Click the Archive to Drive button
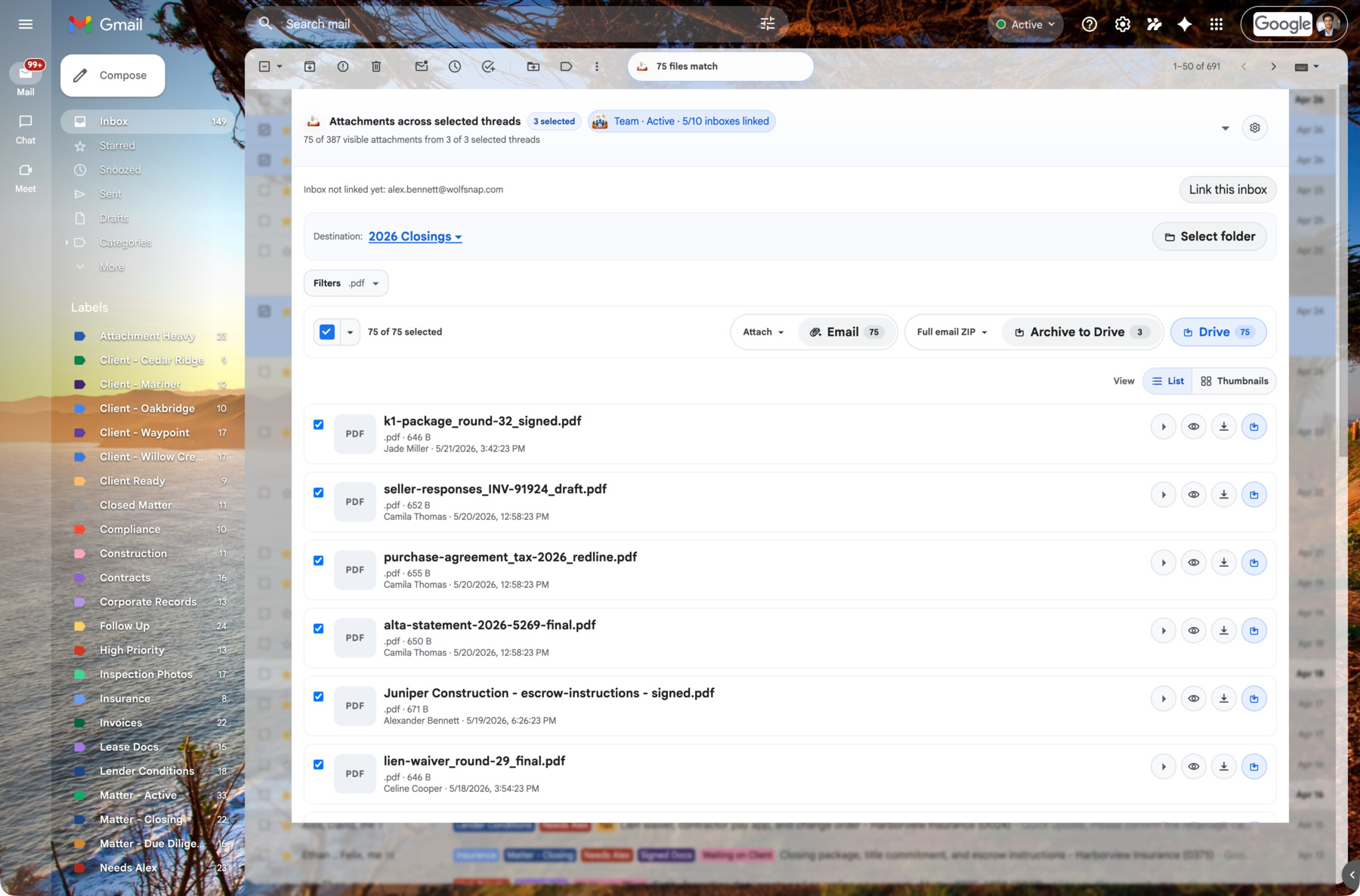 coord(1082,332)
